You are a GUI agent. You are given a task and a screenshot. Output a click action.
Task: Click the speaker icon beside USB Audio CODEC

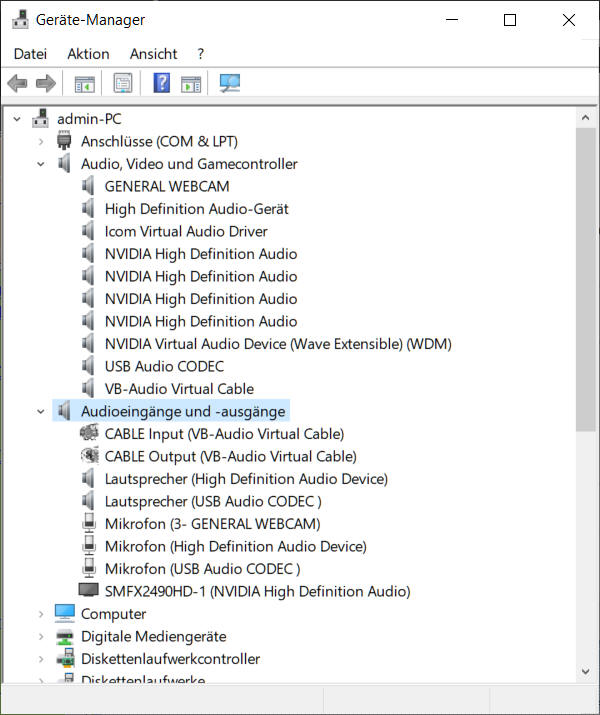[x=89, y=366]
